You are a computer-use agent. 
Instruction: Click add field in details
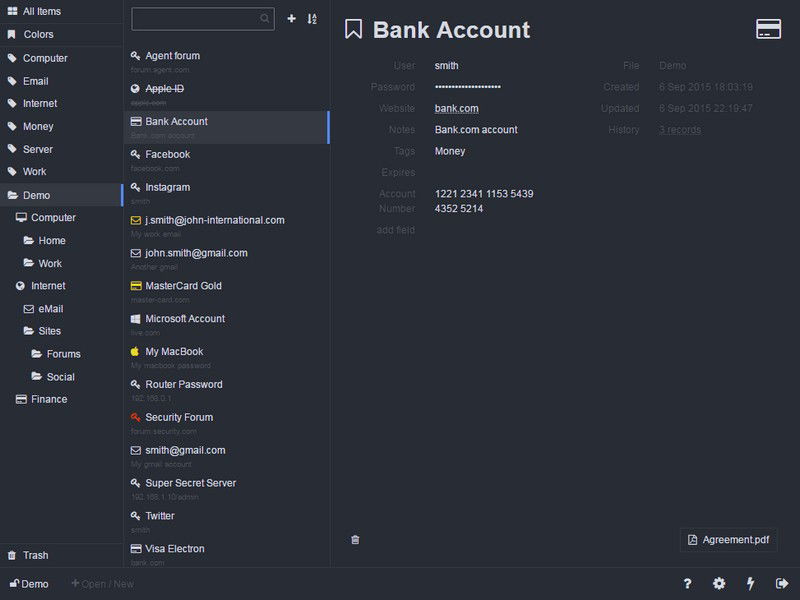click(x=395, y=230)
